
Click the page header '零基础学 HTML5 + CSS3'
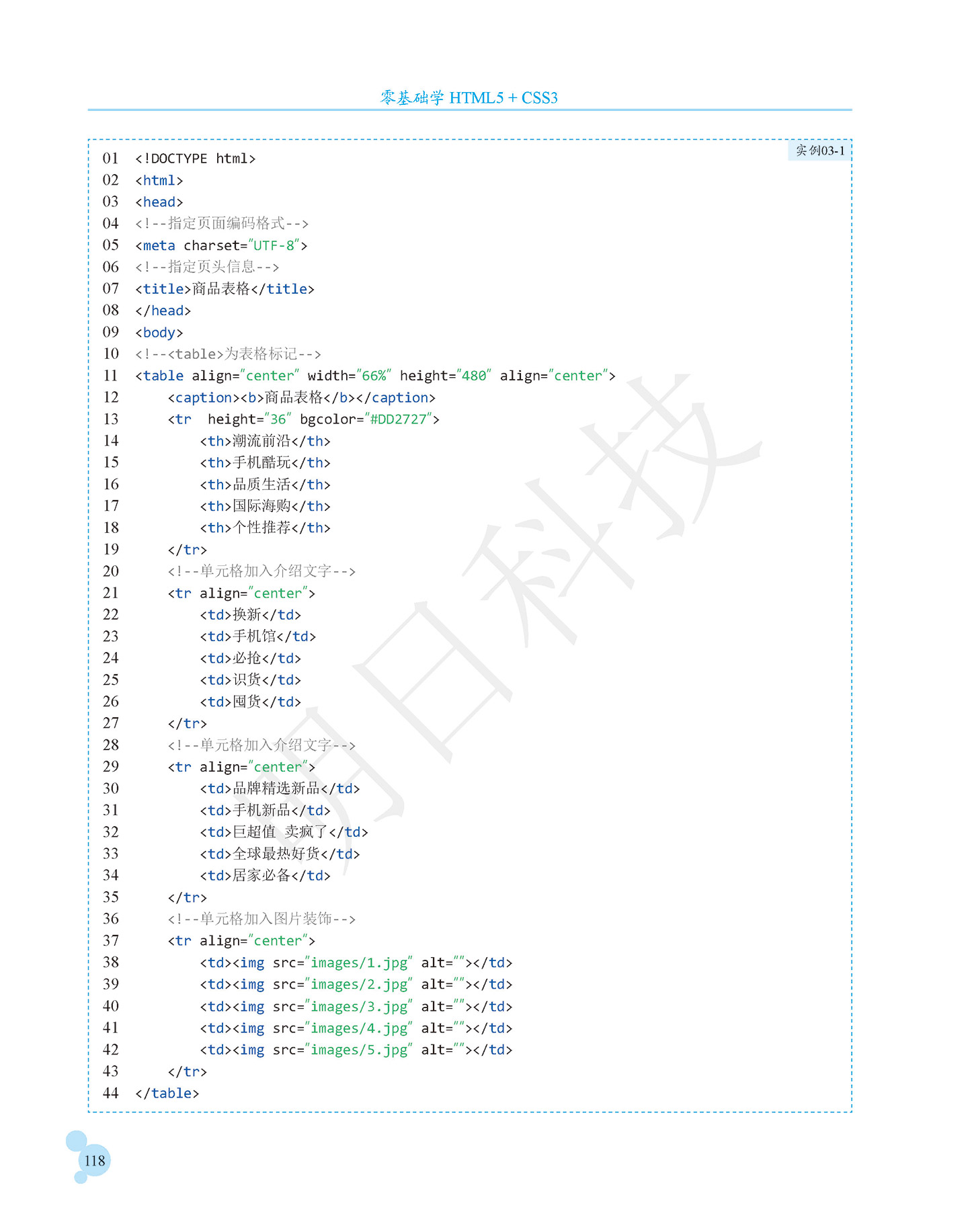pos(469,97)
